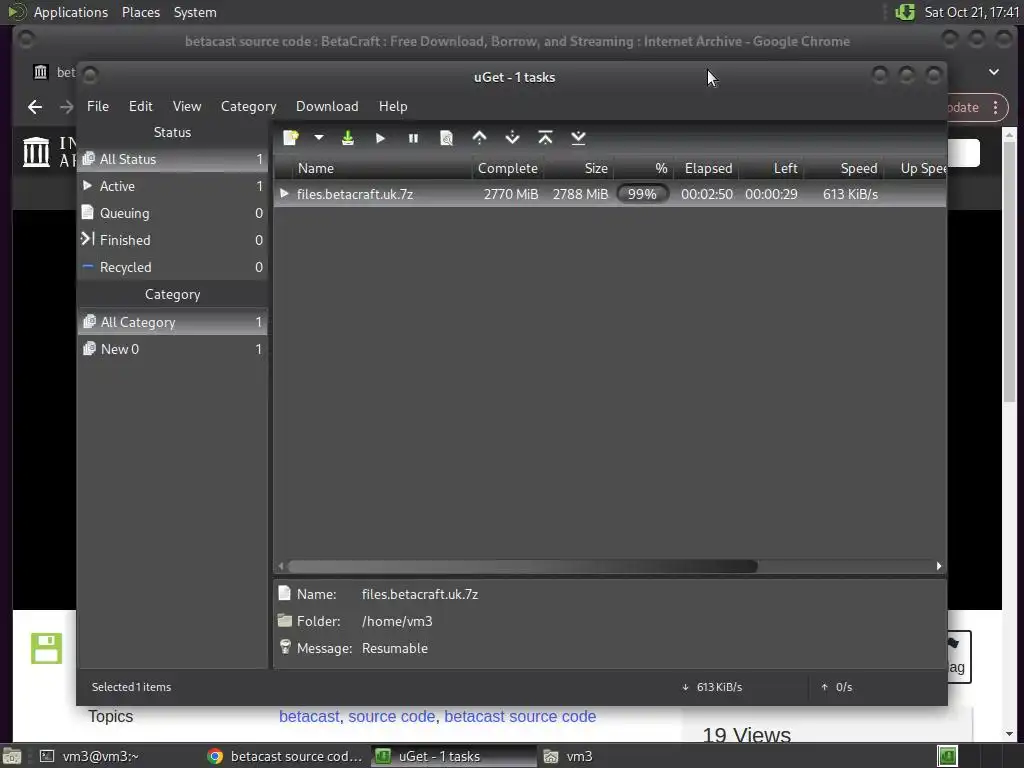Sort downloads by the Left column

pos(772,168)
